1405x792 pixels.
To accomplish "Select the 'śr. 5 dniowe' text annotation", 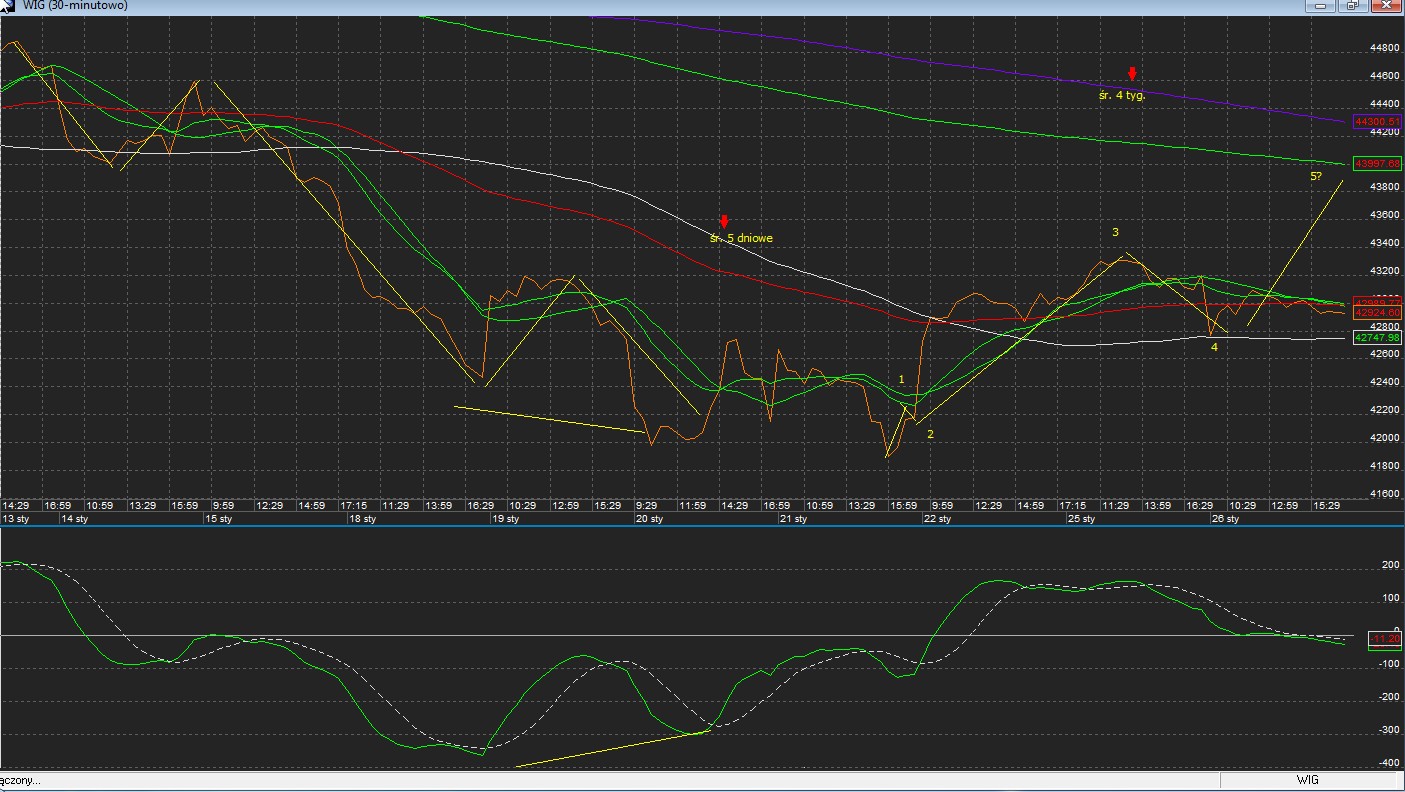I will [x=741, y=238].
